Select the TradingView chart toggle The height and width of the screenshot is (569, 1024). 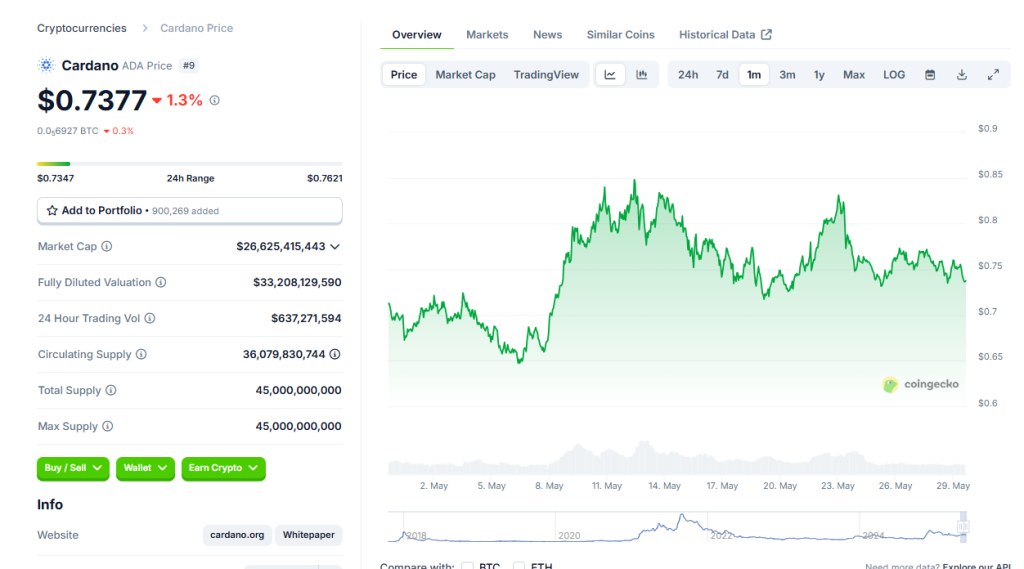click(546, 74)
